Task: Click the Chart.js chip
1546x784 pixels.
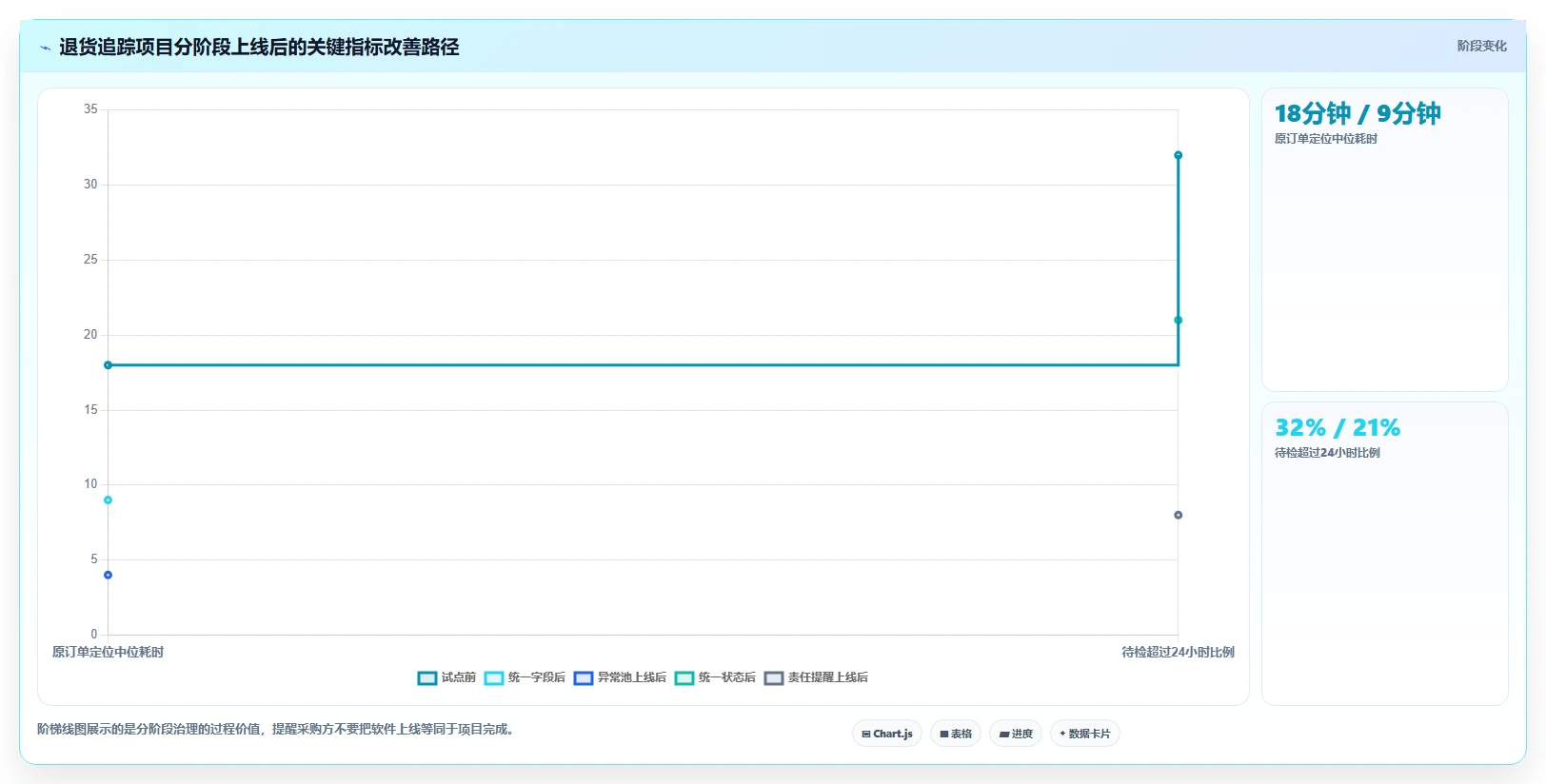Action: tap(886, 734)
